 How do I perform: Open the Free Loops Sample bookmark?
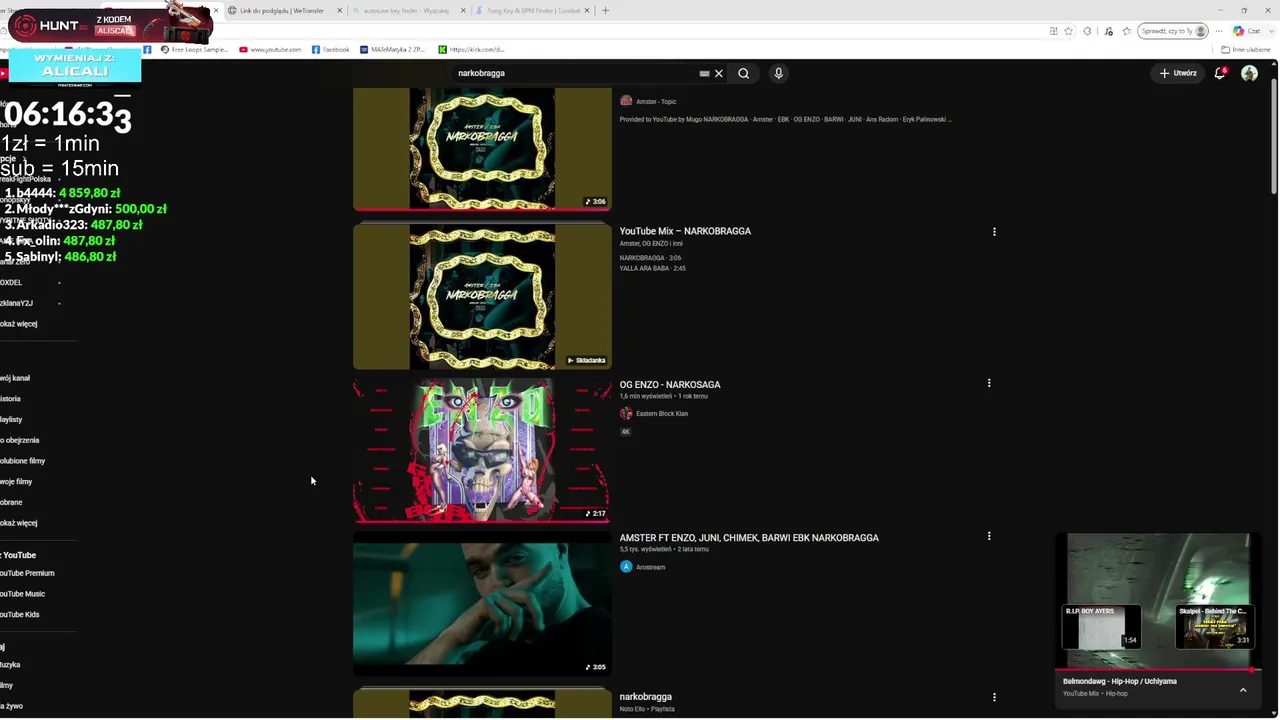coord(194,49)
